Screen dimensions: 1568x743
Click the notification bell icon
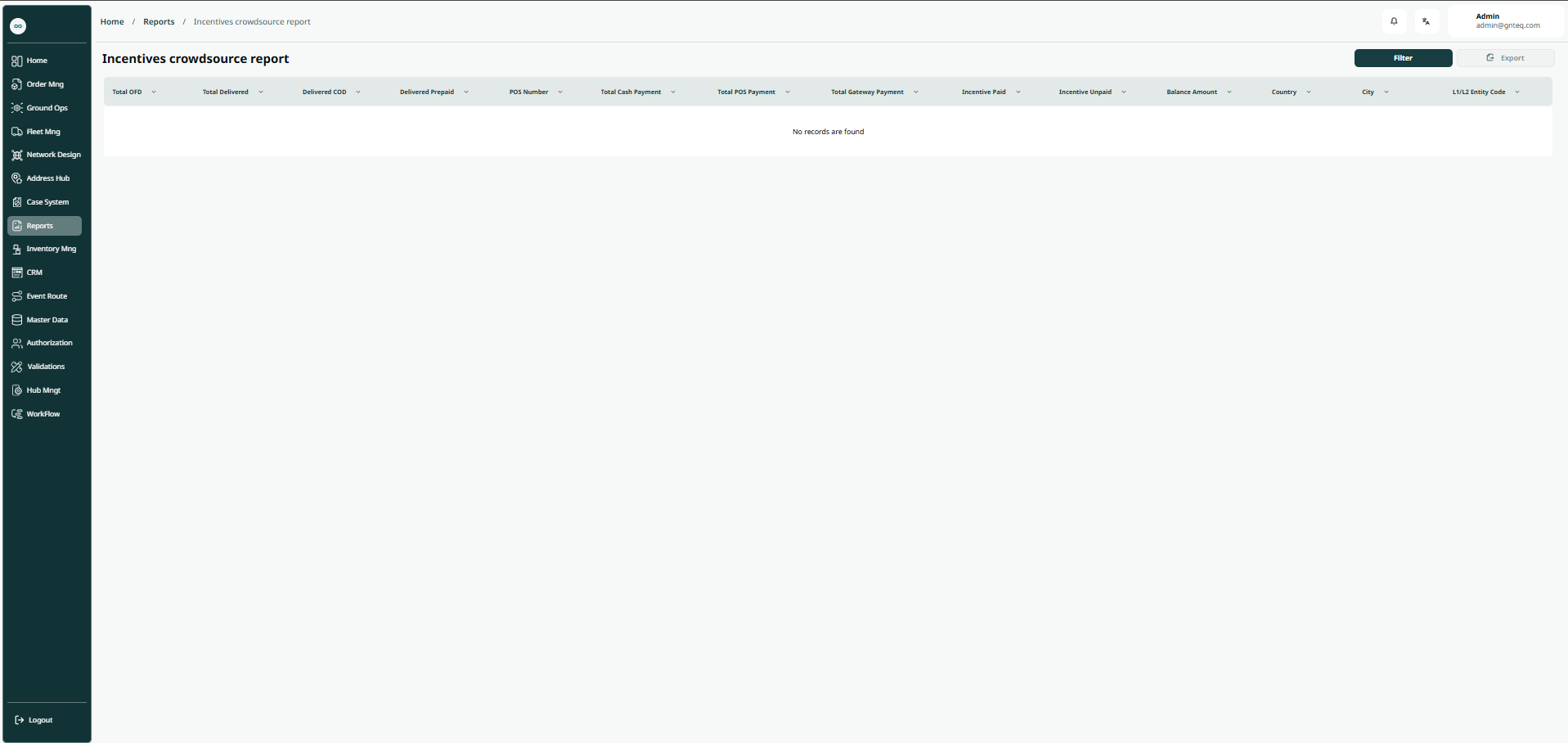click(1394, 21)
